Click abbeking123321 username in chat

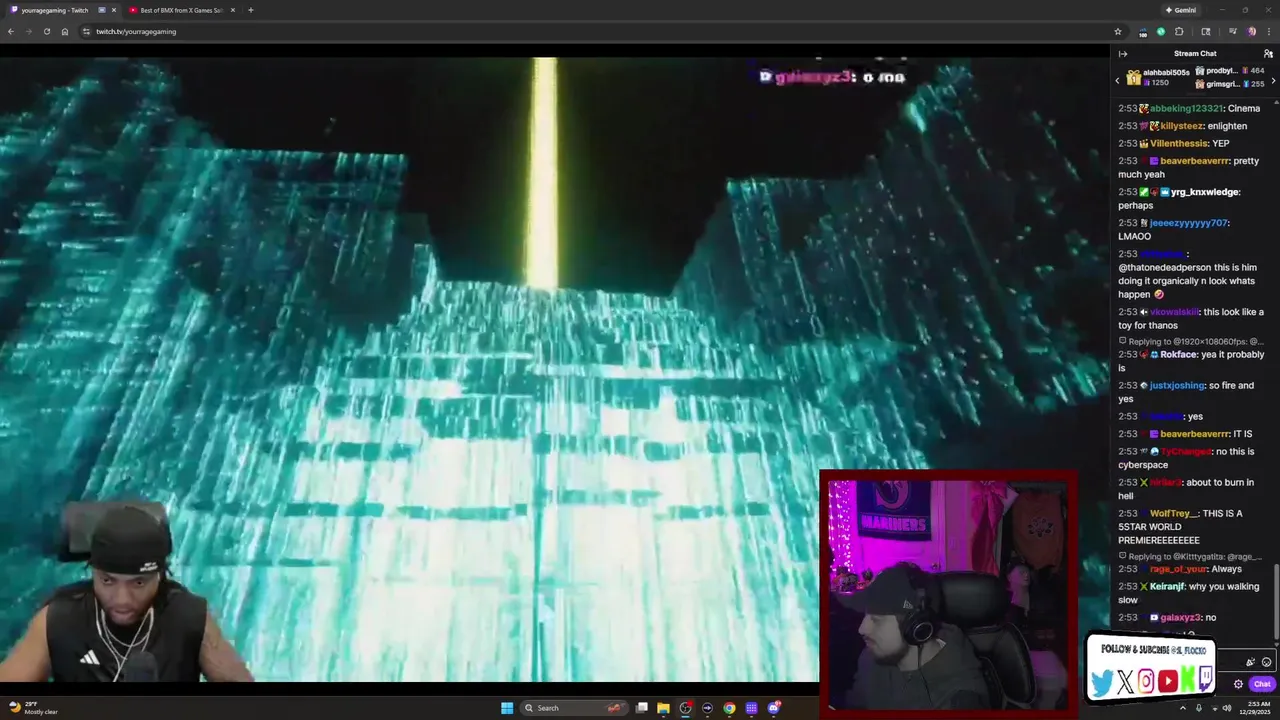point(1186,108)
